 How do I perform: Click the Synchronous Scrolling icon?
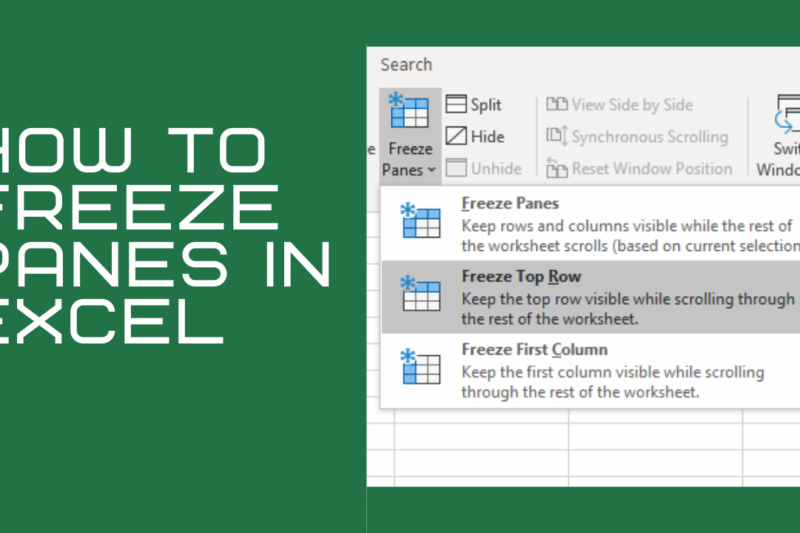click(x=557, y=136)
